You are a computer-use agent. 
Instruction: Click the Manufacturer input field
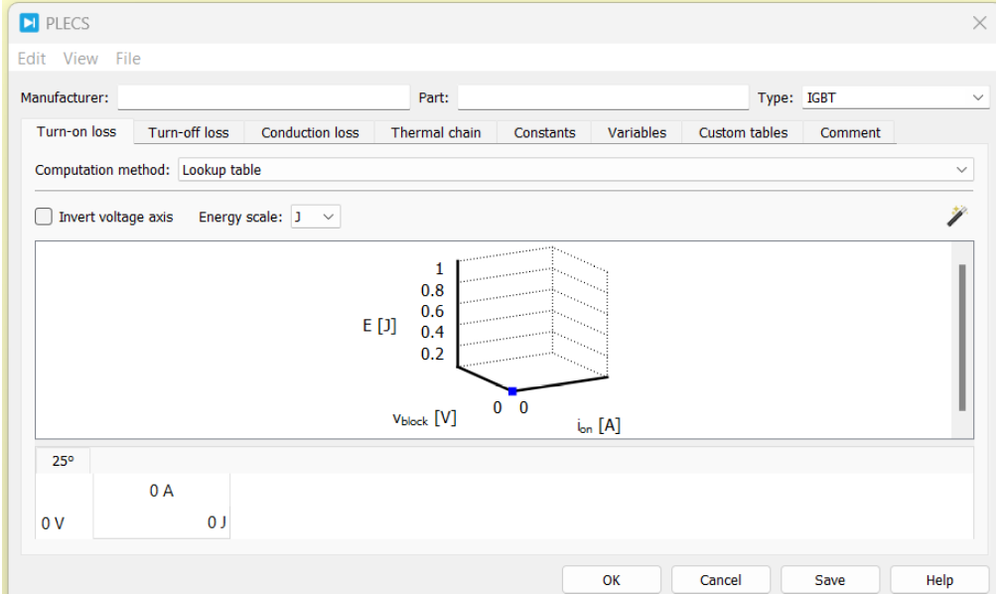click(x=262, y=97)
